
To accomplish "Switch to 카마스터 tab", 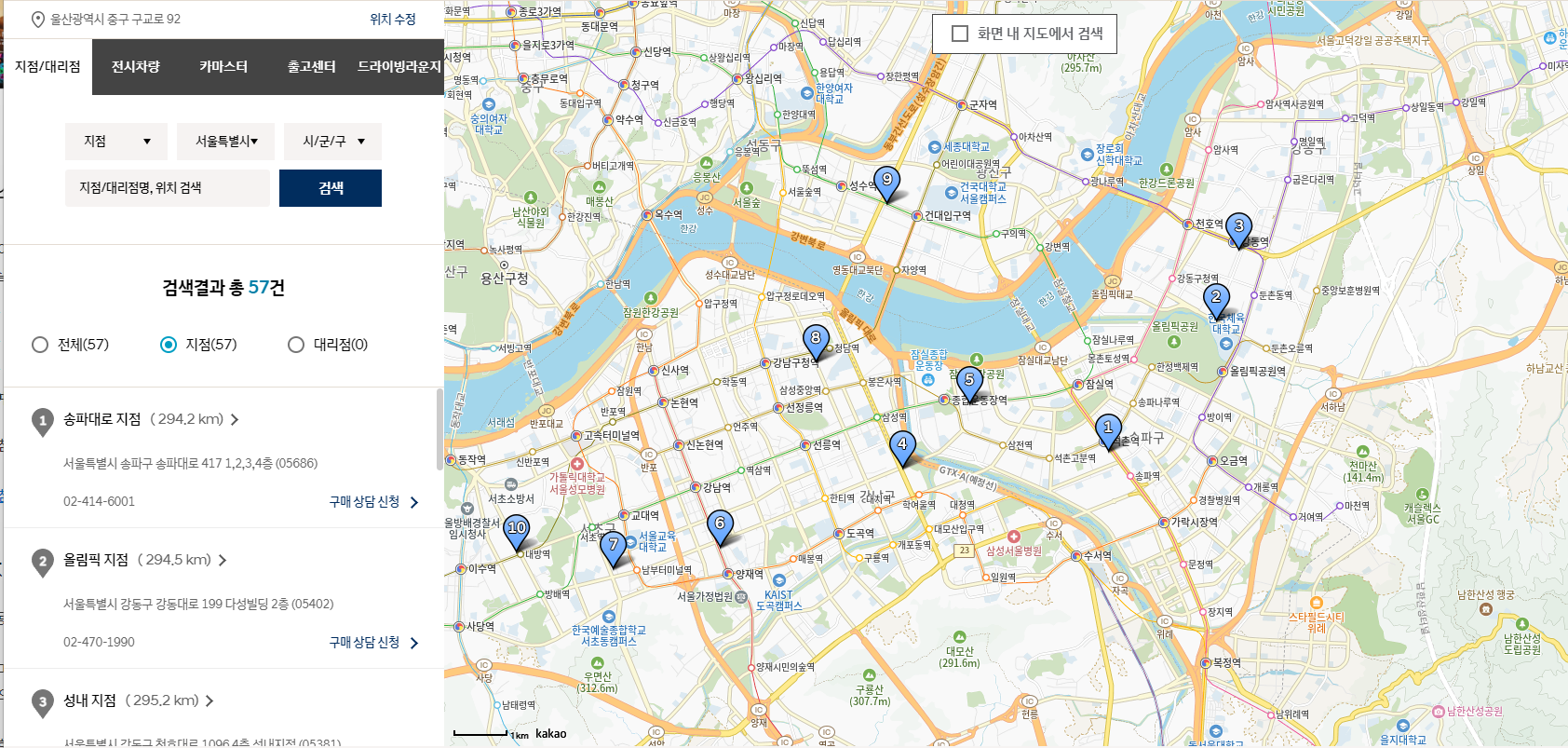I will [x=223, y=67].
